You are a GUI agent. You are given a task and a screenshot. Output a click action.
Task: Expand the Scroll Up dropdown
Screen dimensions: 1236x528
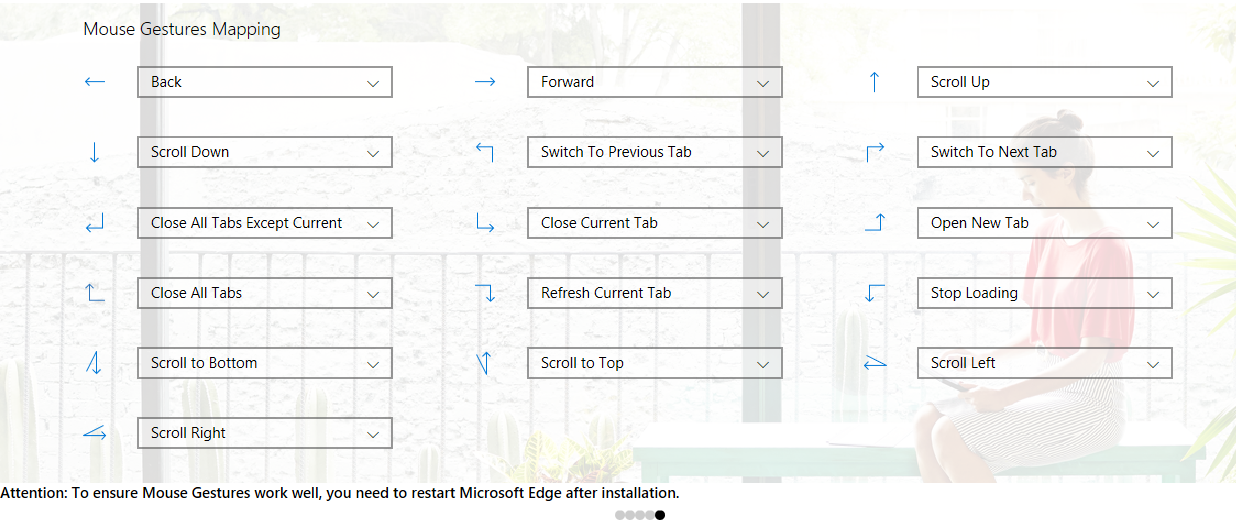pos(1044,82)
